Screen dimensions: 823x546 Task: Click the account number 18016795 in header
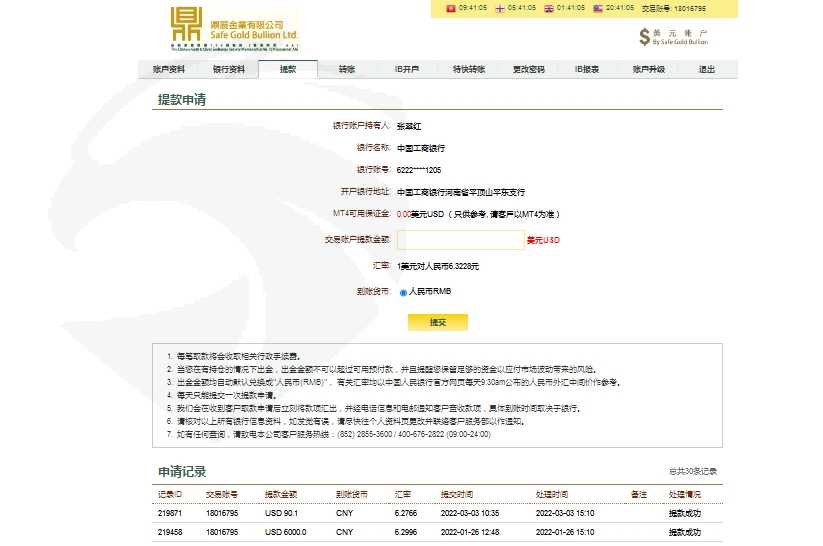click(690, 8)
